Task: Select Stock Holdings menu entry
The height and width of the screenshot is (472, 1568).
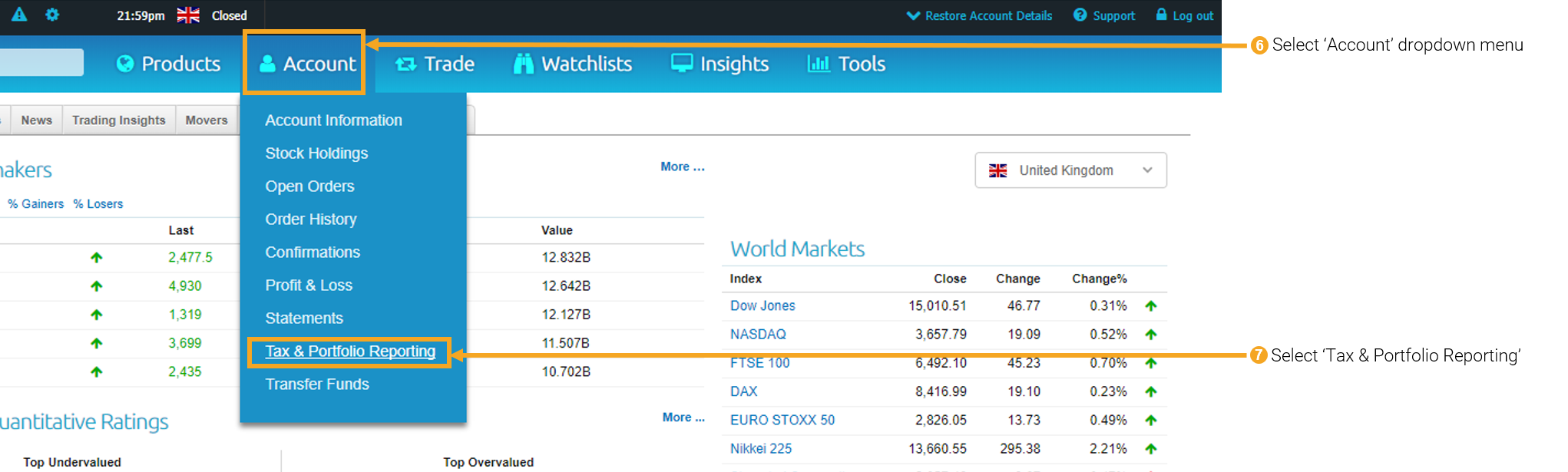Action: pyautogui.click(x=316, y=153)
